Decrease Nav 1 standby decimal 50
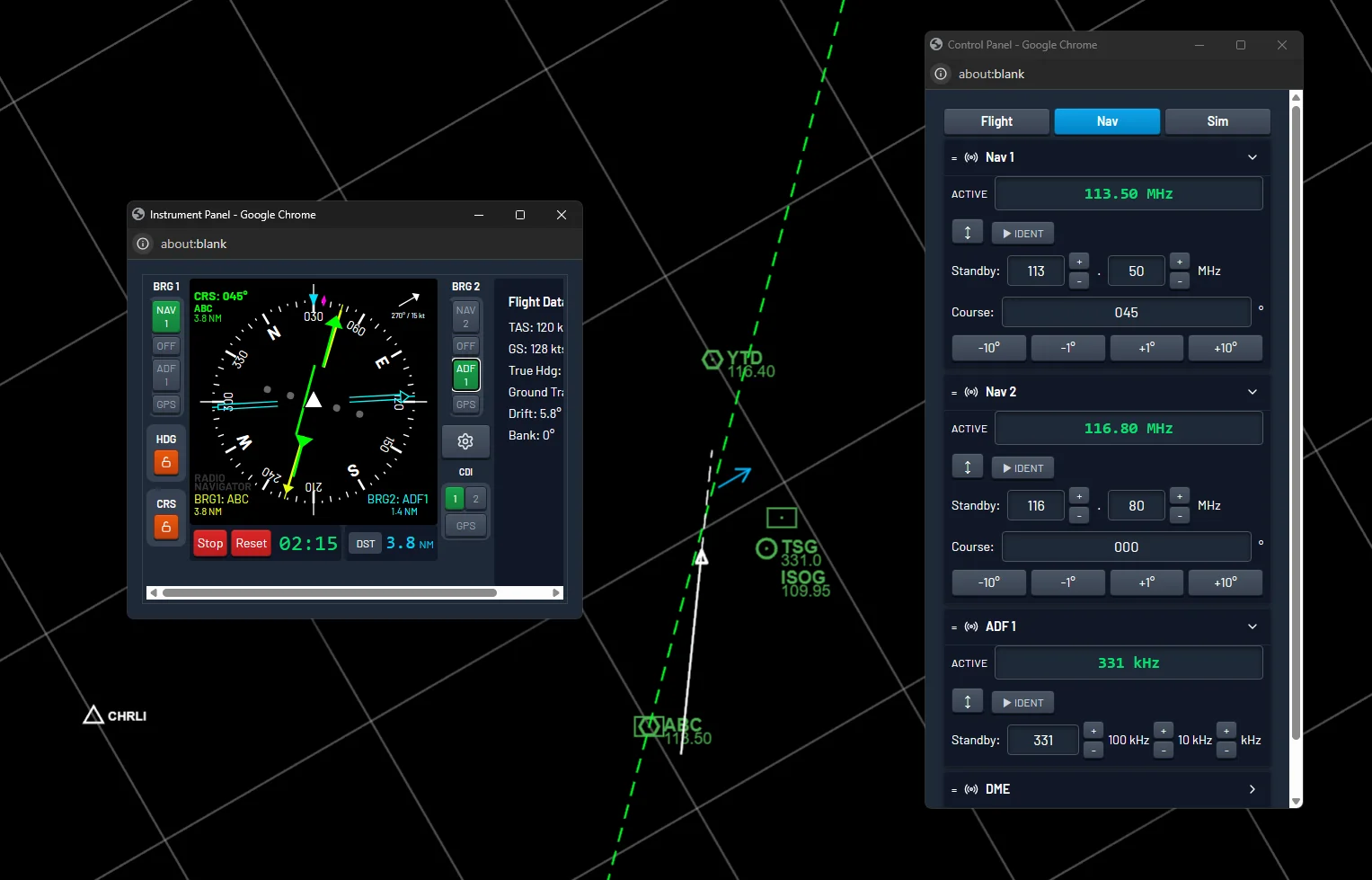 point(1180,280)
